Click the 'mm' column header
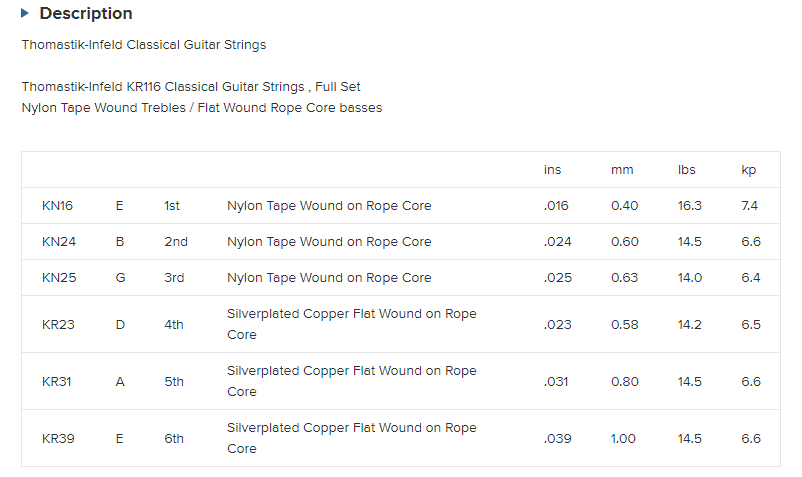Screen dimensions: 802x477 [622, 170]
